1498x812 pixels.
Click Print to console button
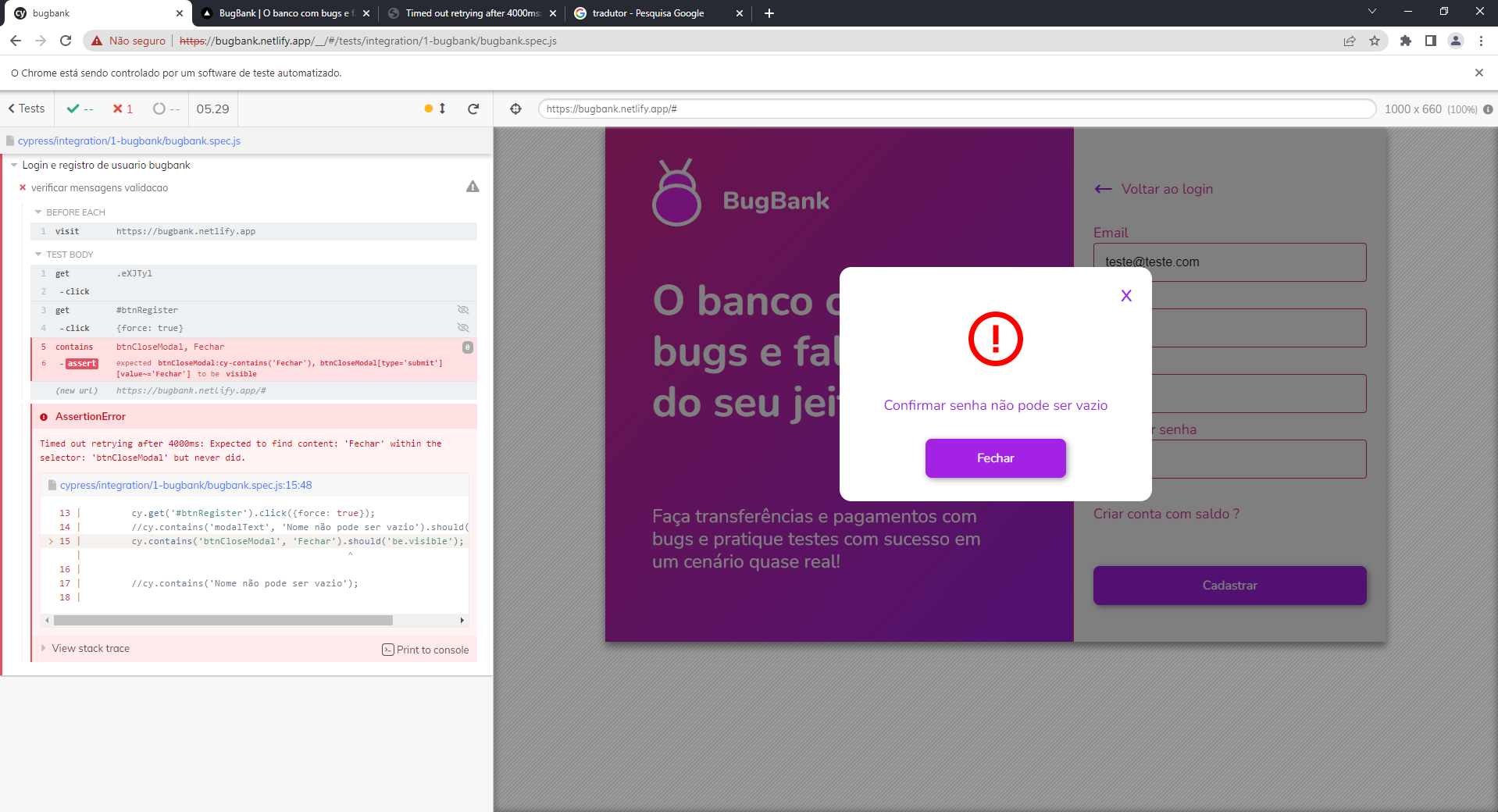click(426, 650)
